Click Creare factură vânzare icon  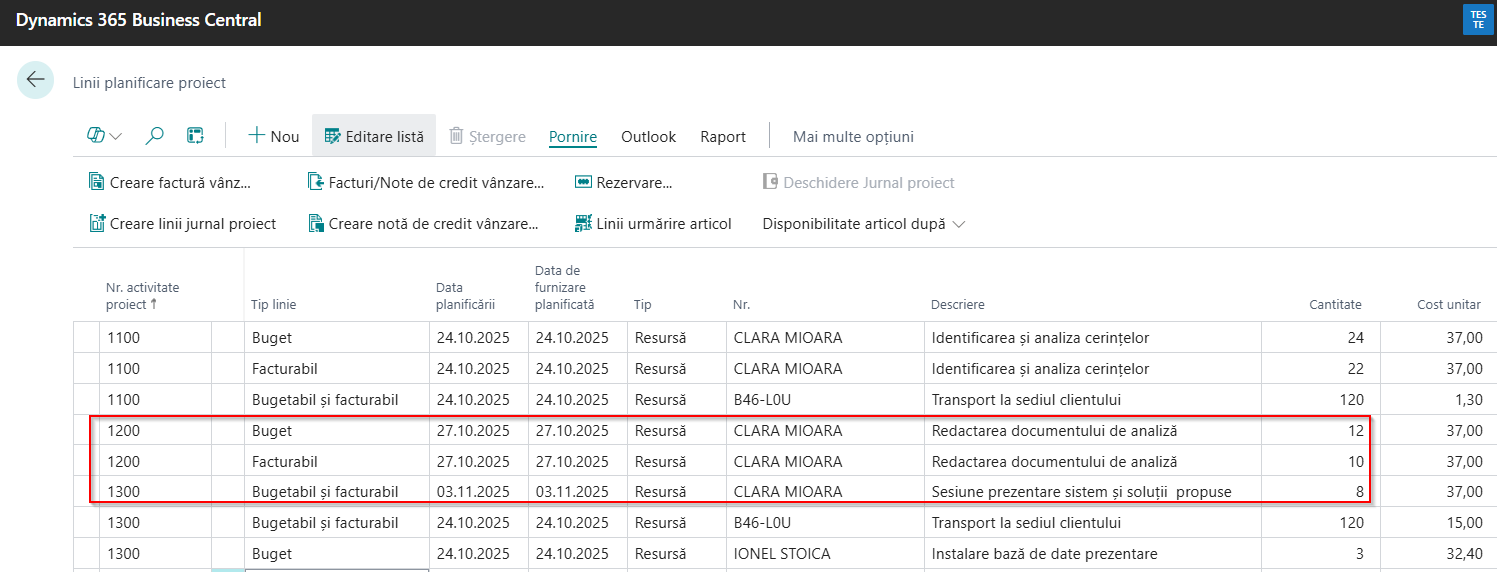(x=97, y=182)
